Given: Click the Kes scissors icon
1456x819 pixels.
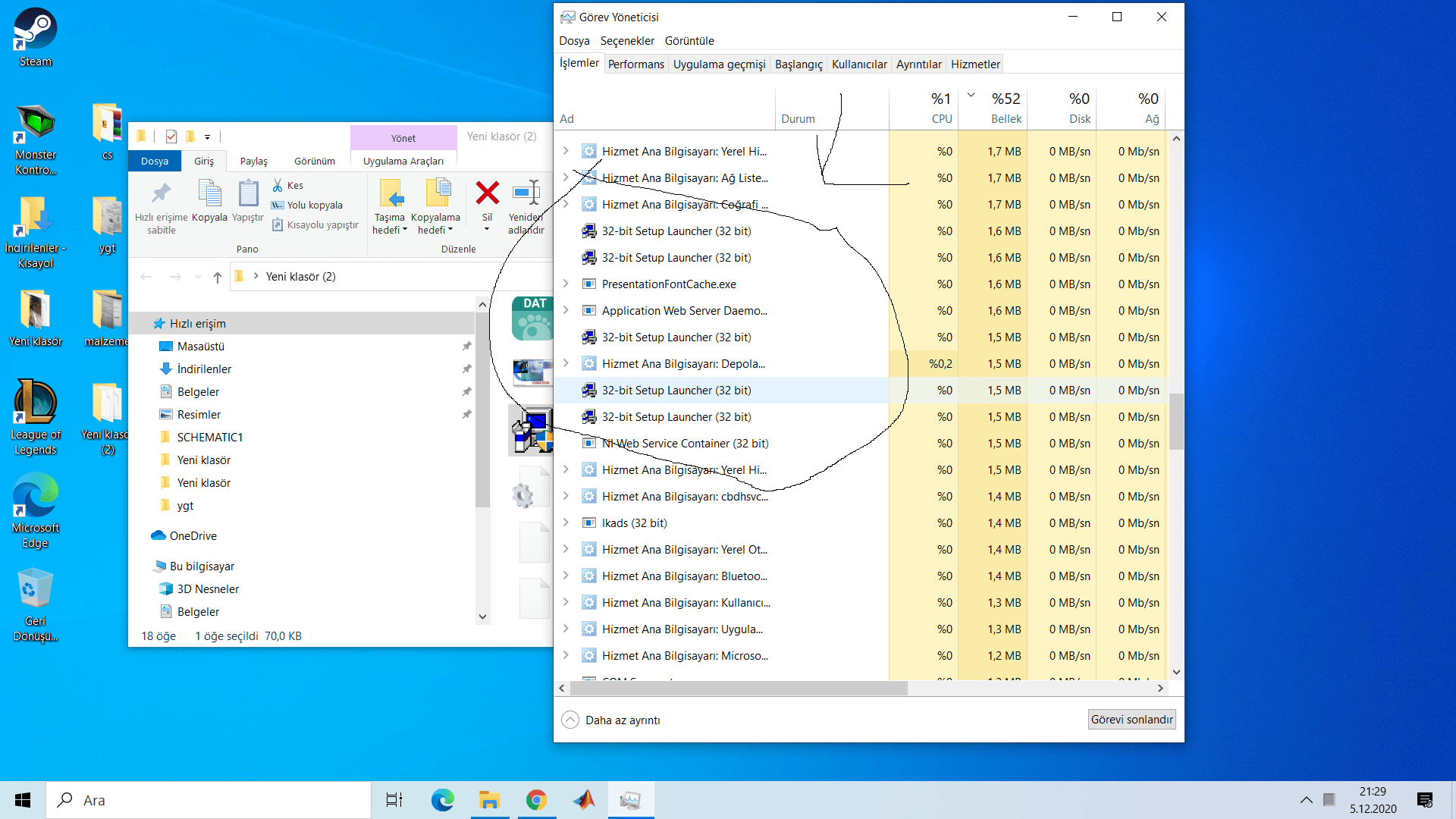Looking at the screenshot, I should pos(278,185).
